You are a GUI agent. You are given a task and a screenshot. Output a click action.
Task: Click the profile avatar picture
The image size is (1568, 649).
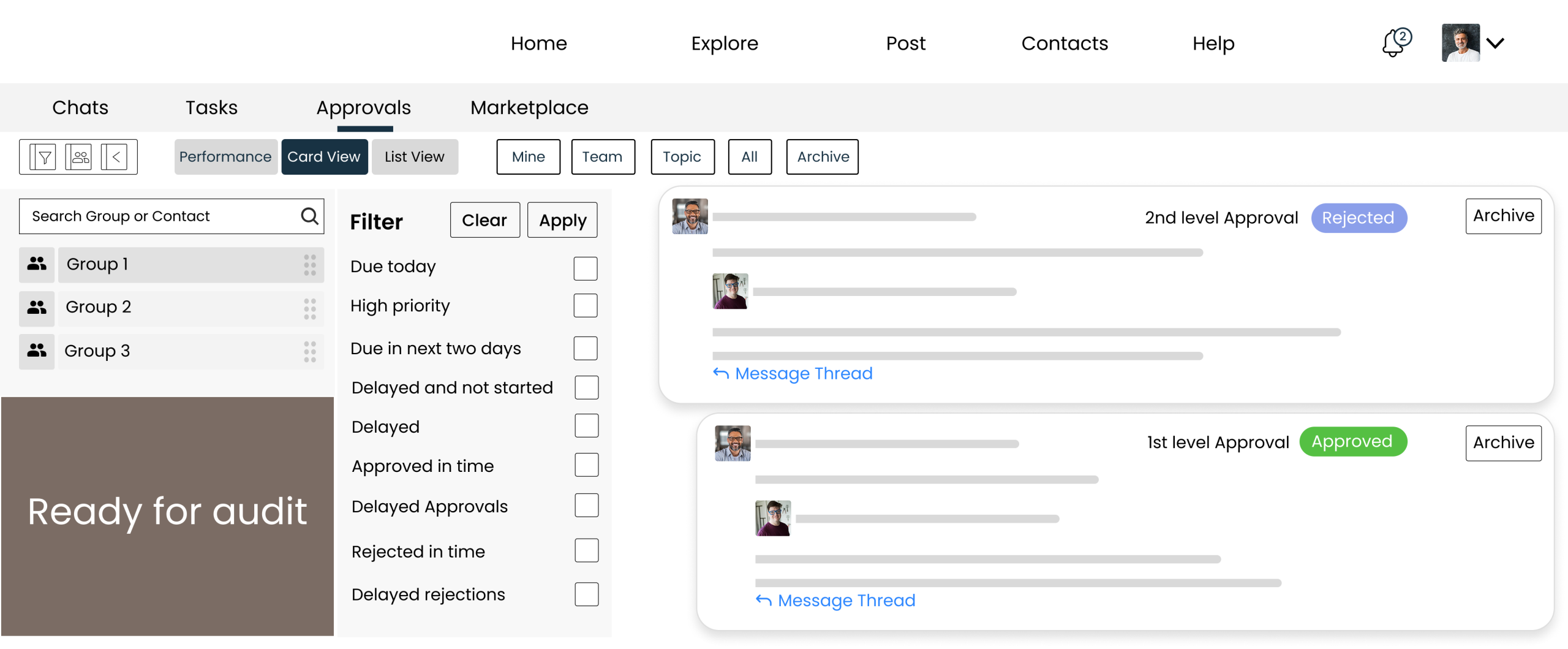pos(1461,43)
